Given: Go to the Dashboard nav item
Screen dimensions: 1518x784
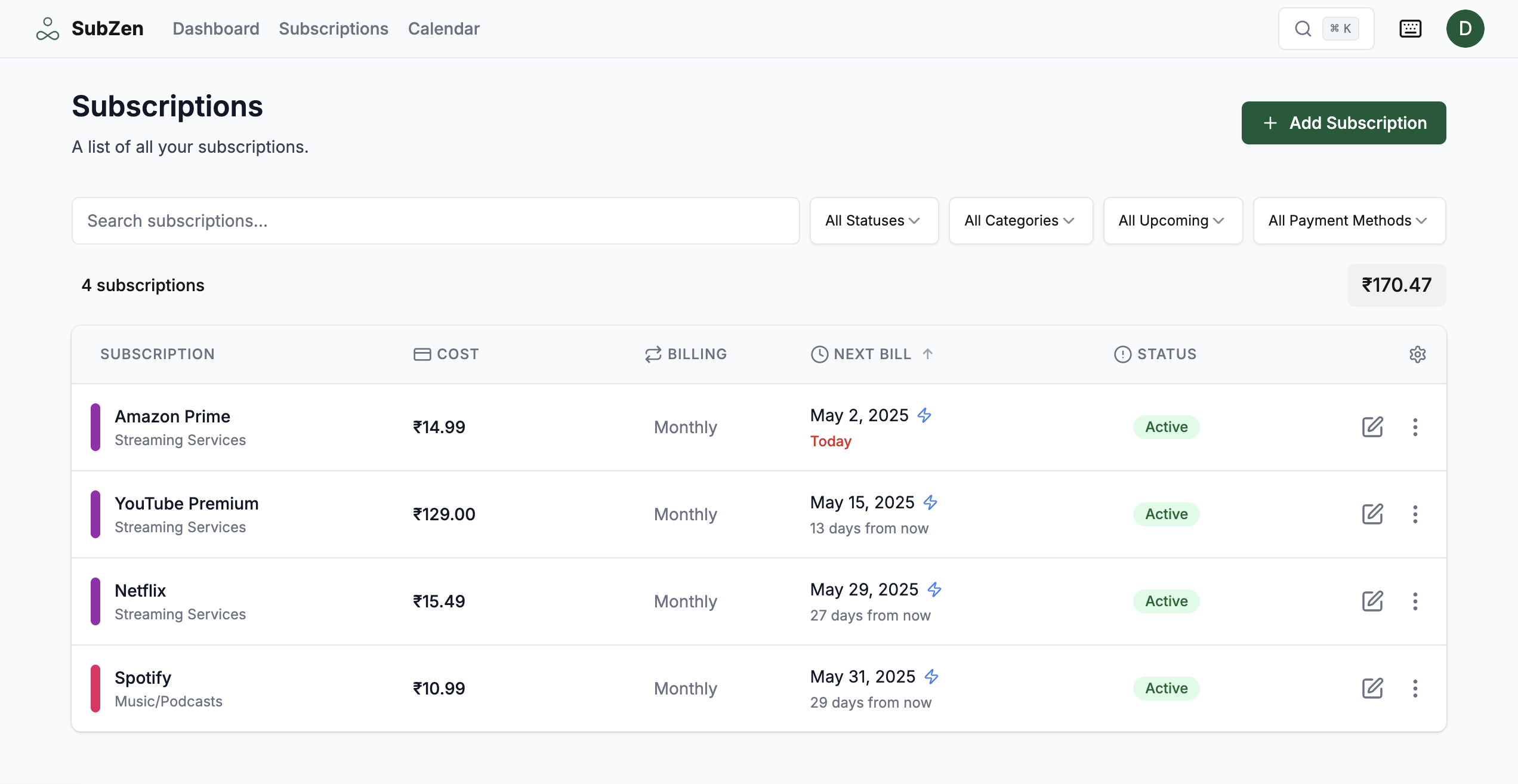Looking at the screenshot, I should tap(215, 29).
